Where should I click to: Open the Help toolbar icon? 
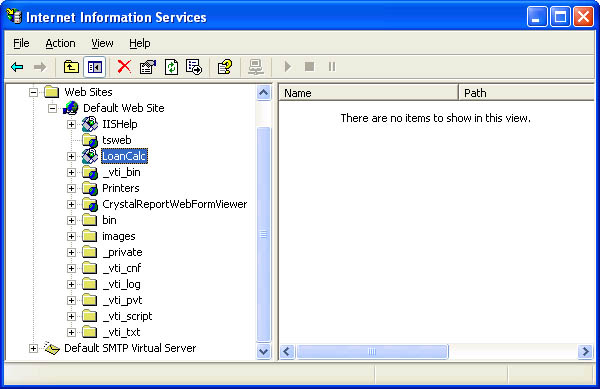pyautogui.click(x=225, y=67)
